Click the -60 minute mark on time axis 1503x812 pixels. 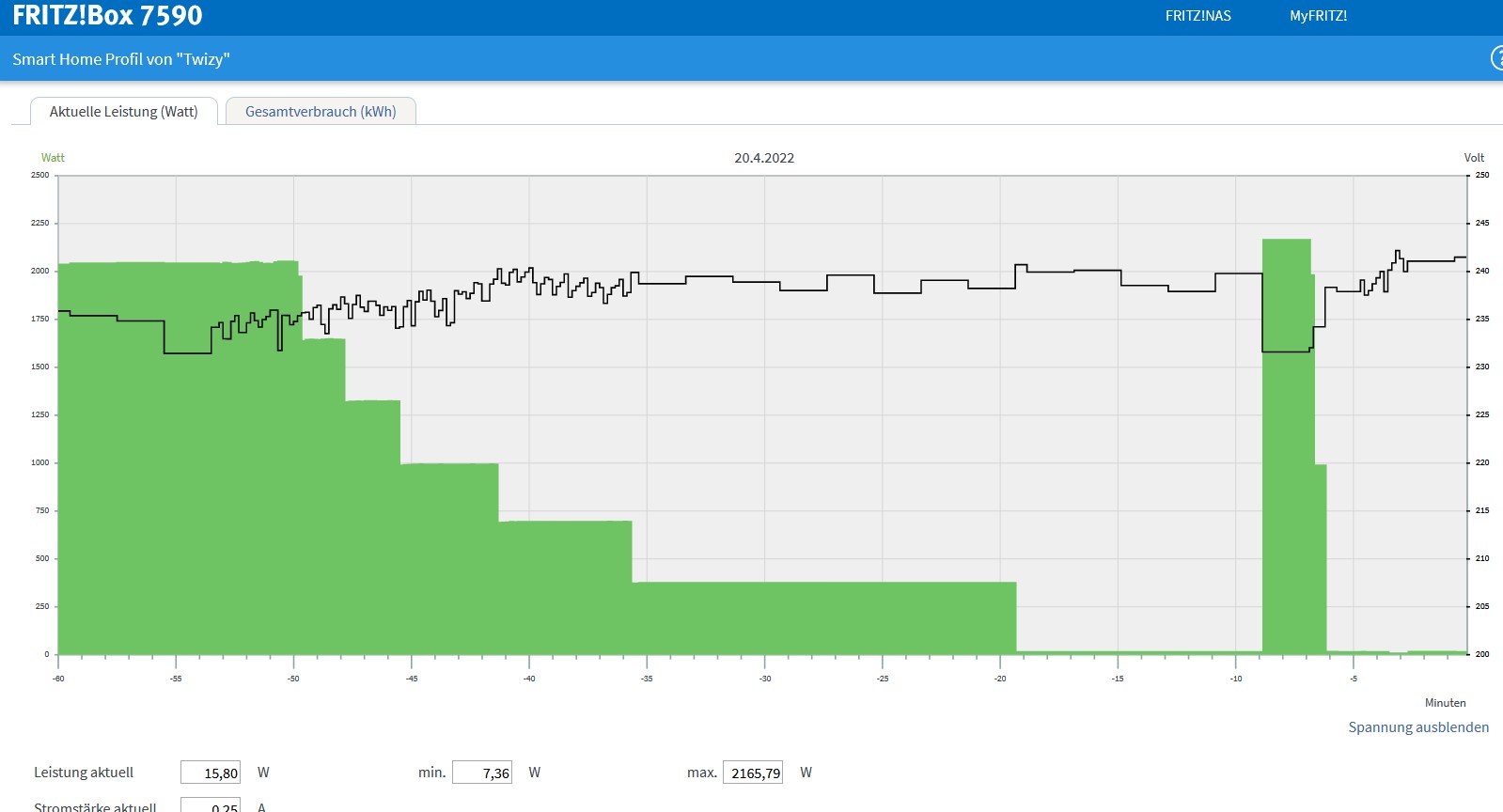point(58,679)
